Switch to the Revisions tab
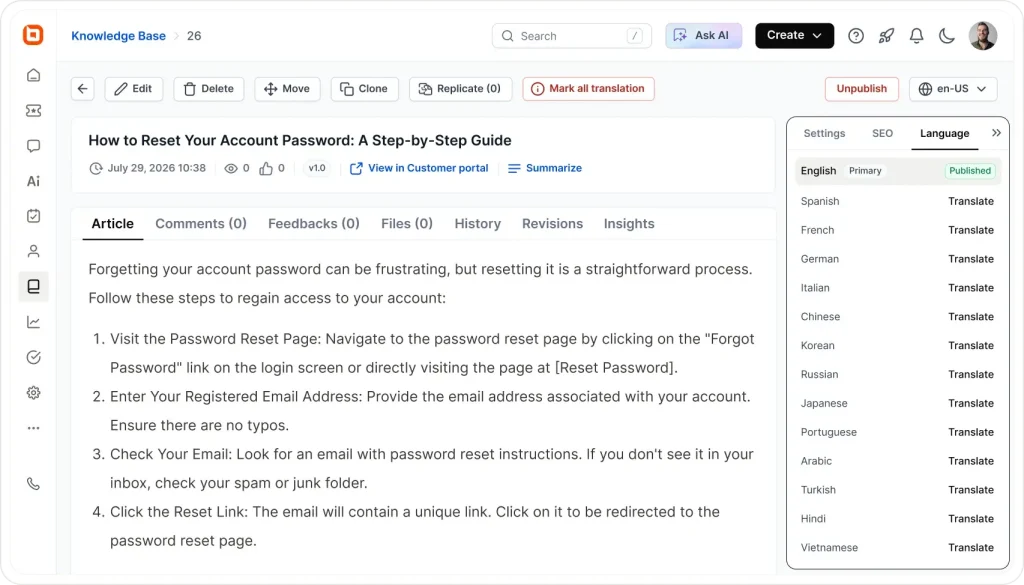 (552, 223)
